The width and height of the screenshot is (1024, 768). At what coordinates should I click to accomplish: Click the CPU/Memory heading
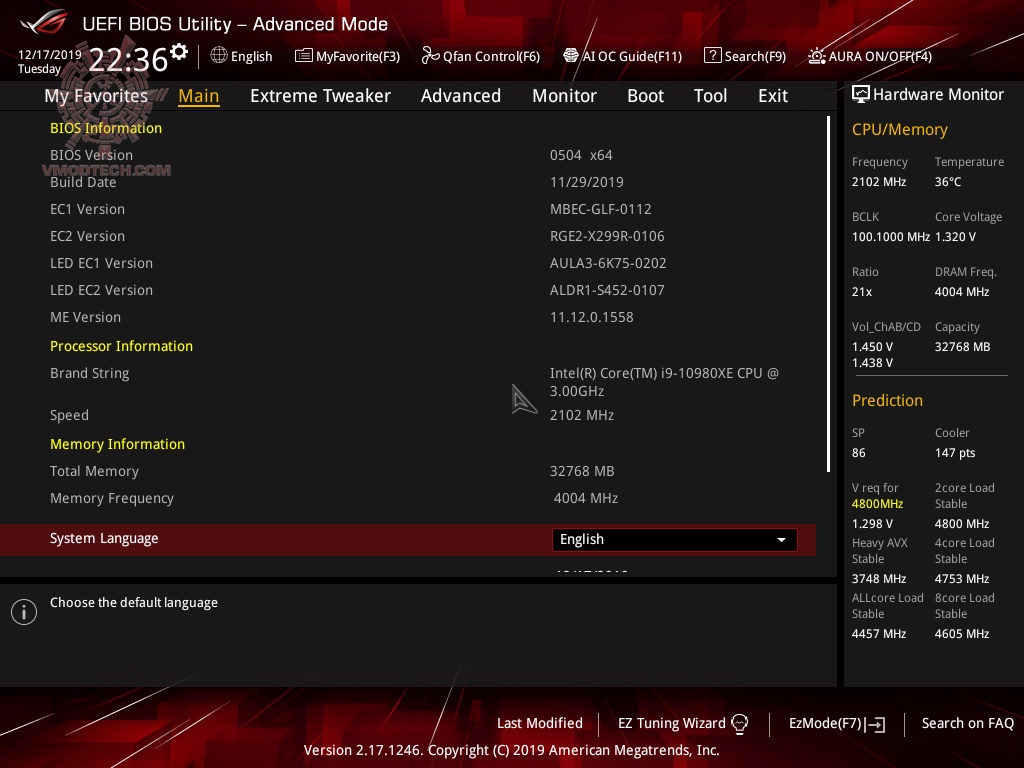[899, 130]
